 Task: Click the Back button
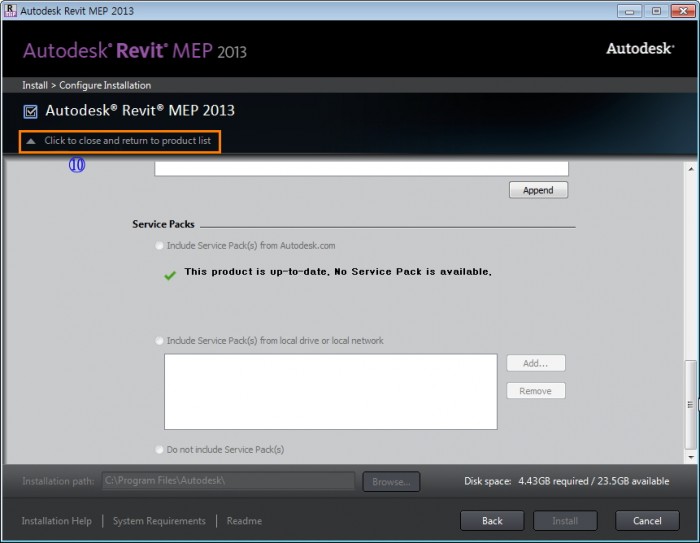point(492,521)
